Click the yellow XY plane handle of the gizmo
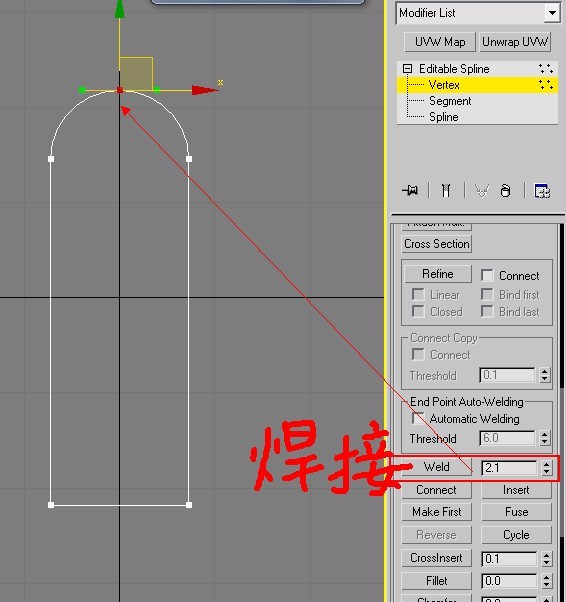 (x=136, y=74)
